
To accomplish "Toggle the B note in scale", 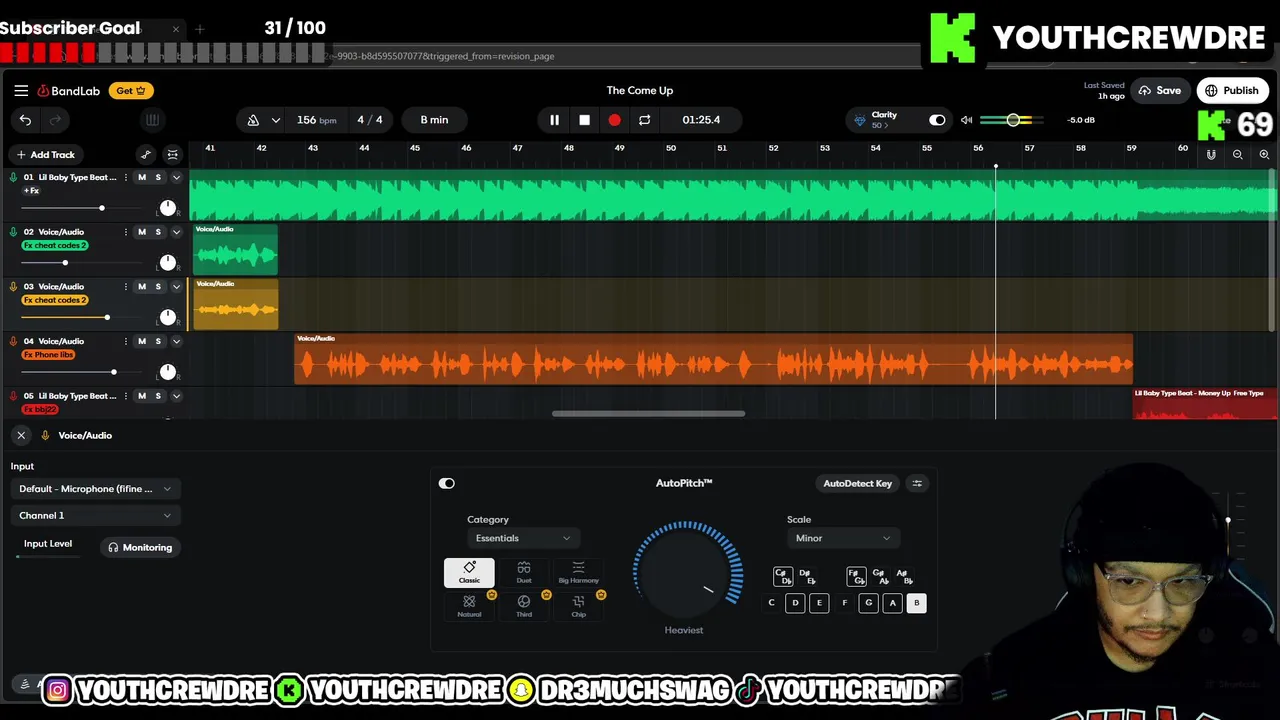I will pyautogui.click(x=916, y=603).
